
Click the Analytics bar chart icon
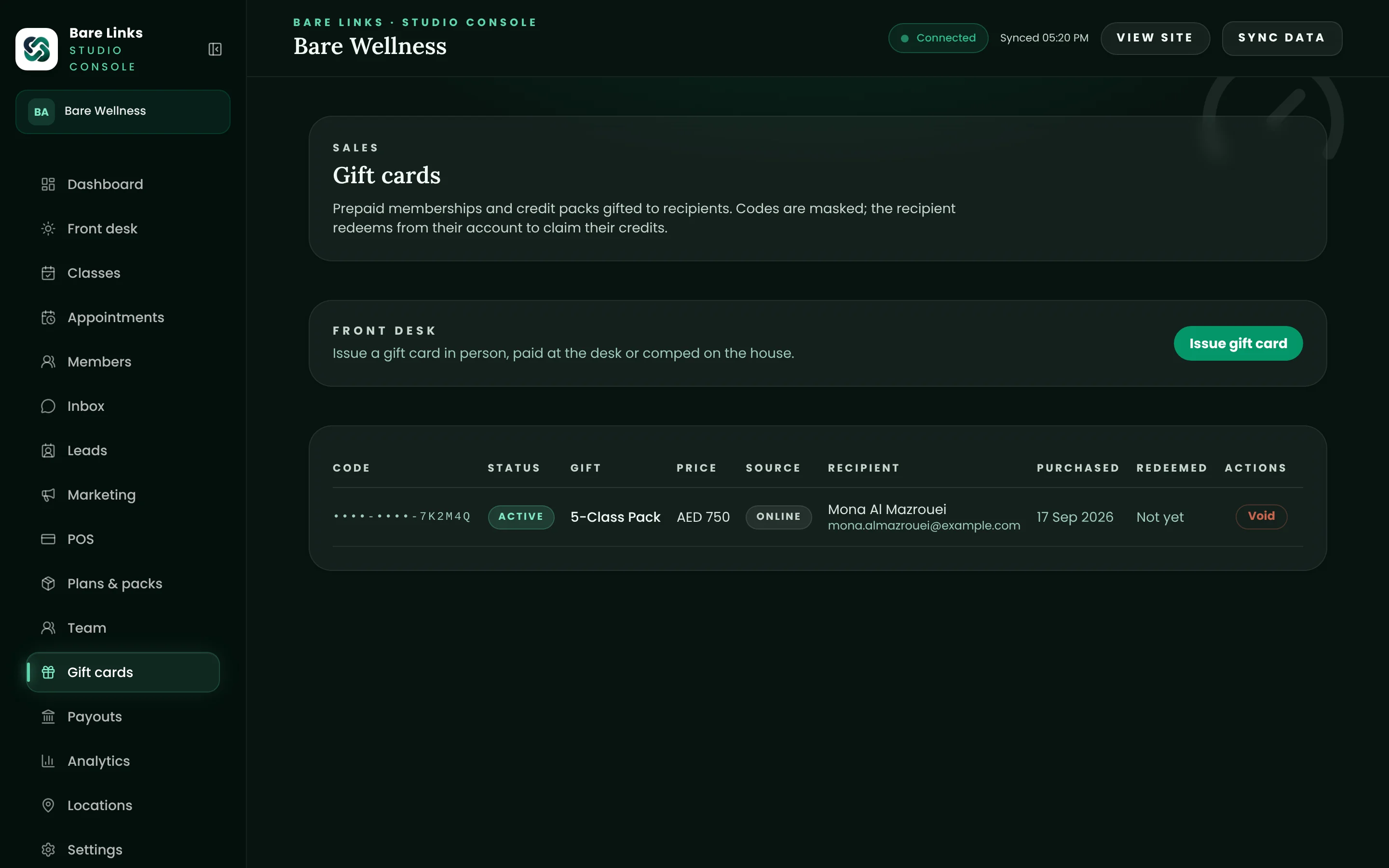pyautogui.click(x=48, y=761)
